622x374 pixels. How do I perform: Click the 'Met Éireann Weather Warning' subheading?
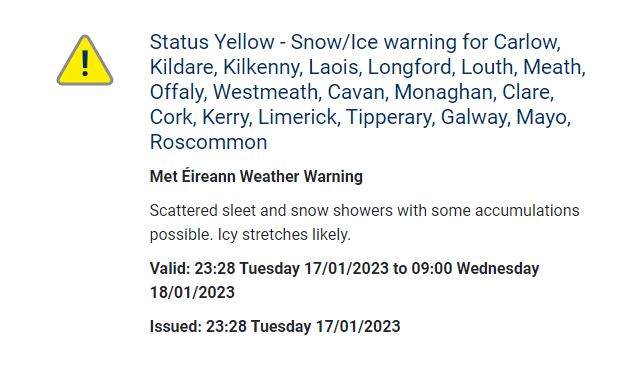point(256,176)
